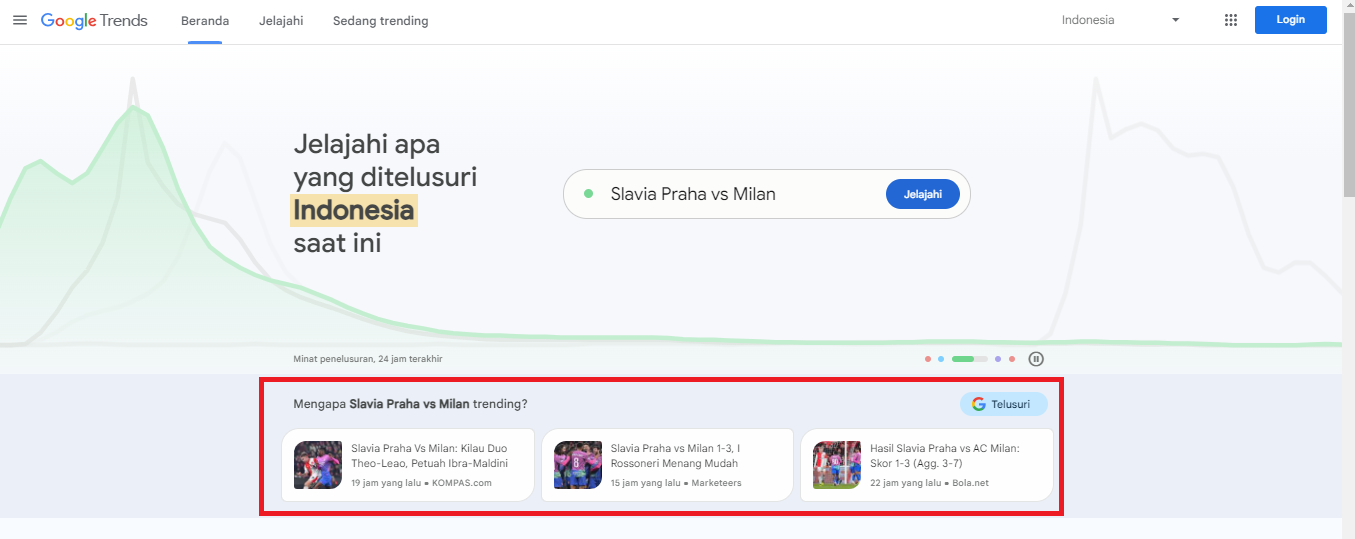
Task: Click the Google G icon in Telusuri
Action: click(x=978, y=404)
